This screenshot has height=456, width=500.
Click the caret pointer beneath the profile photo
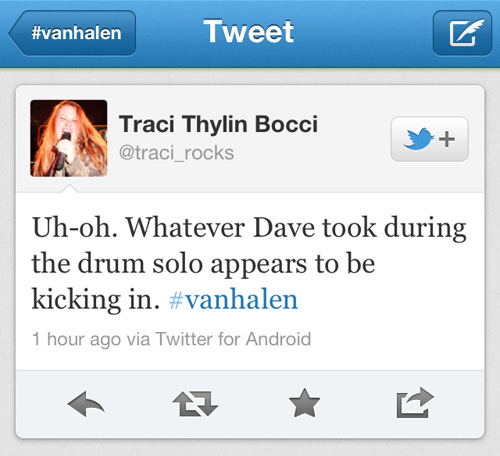pos(69,189)
